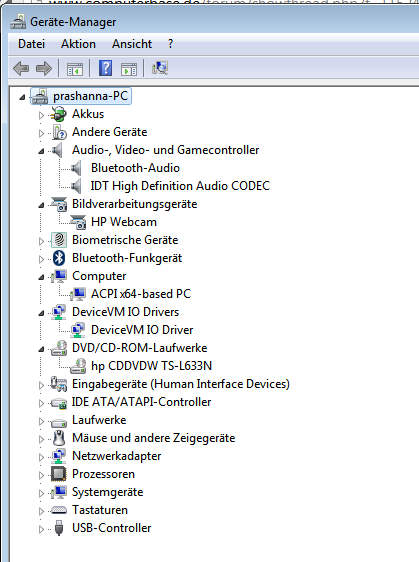Image resolution: width=419 pixels, height=562 pixels.
Task: Click the IDE ATA/ATAPI-Controller icon
Action: pyautogui.click(x=59, y=403)
